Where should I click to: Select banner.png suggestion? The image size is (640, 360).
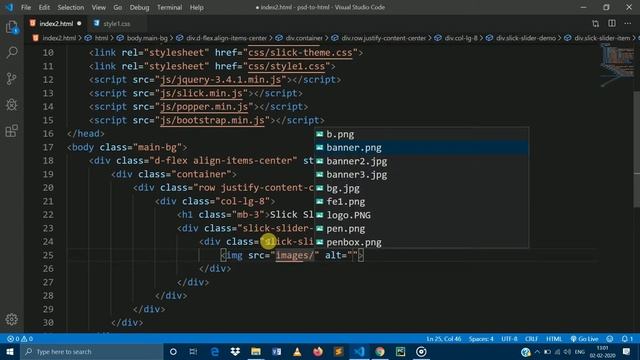(421, 147)
